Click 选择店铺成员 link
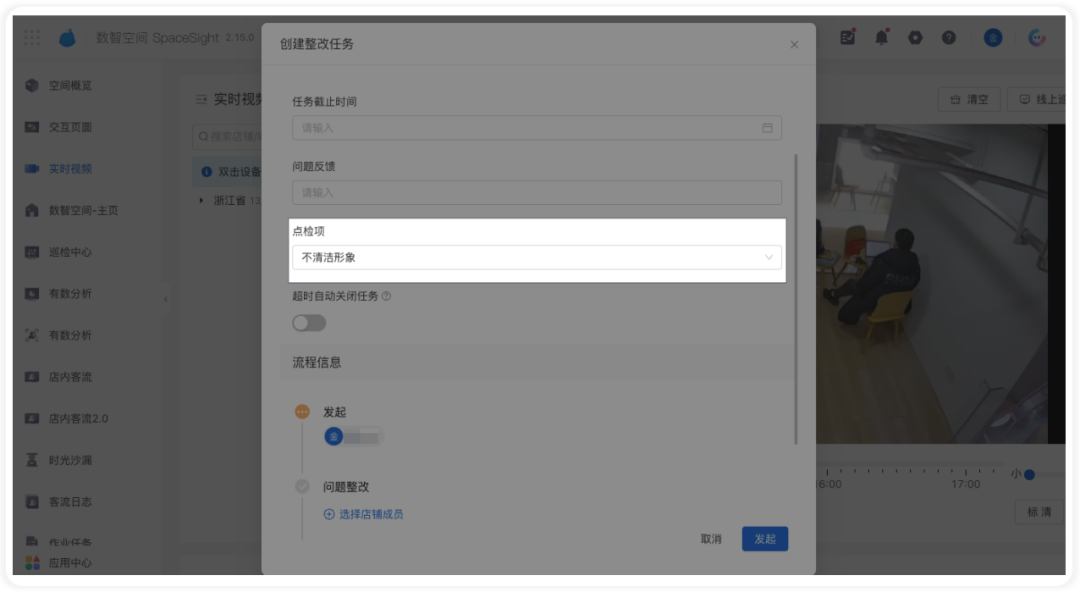1080x592 pixels. tap(364, 514)
